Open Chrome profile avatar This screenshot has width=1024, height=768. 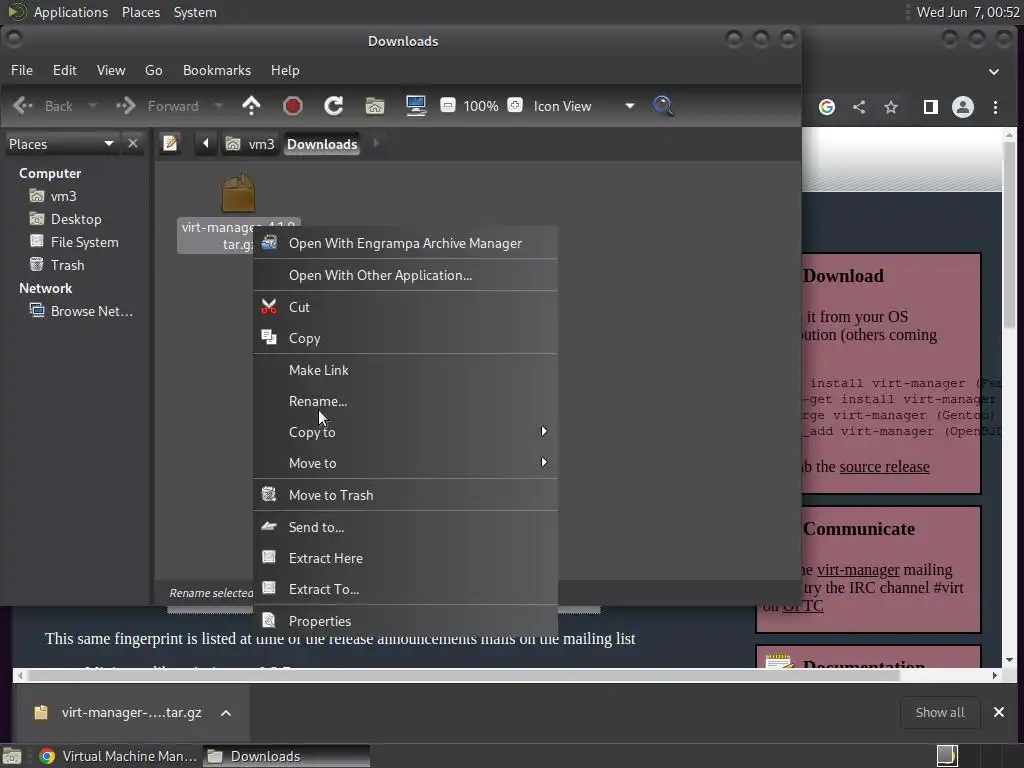(963, 107)
